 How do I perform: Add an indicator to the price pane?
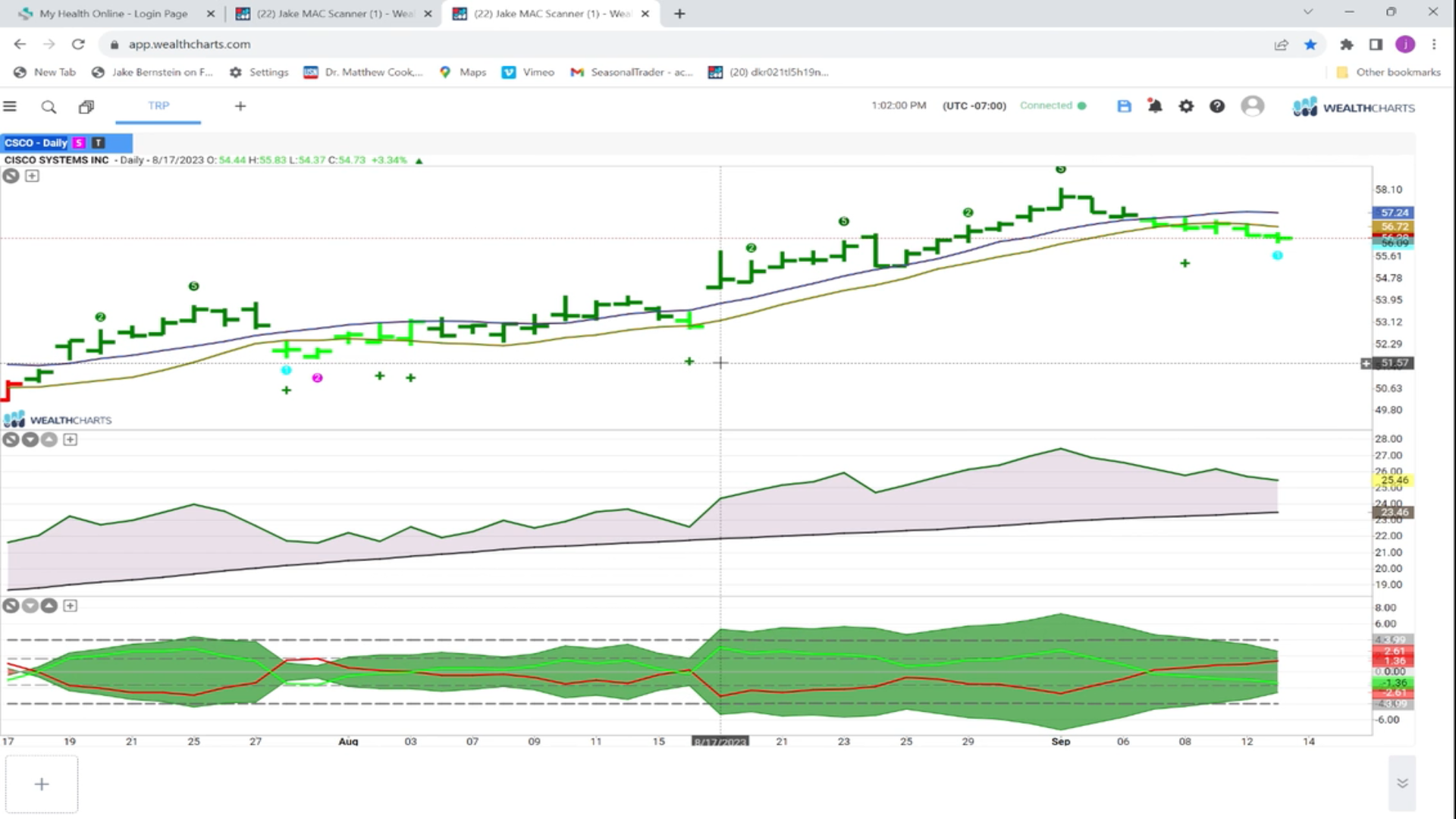32,176
